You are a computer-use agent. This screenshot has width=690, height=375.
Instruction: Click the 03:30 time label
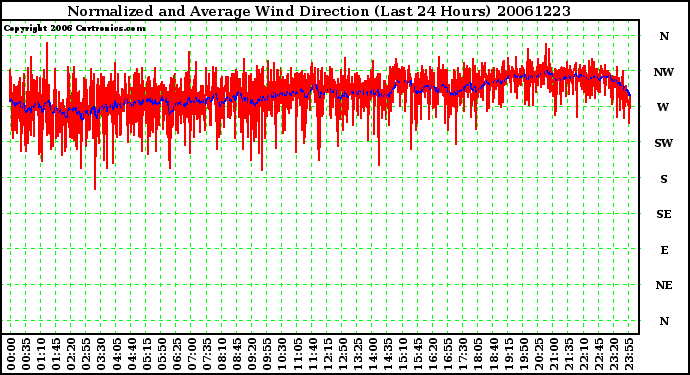coord(101,354)
